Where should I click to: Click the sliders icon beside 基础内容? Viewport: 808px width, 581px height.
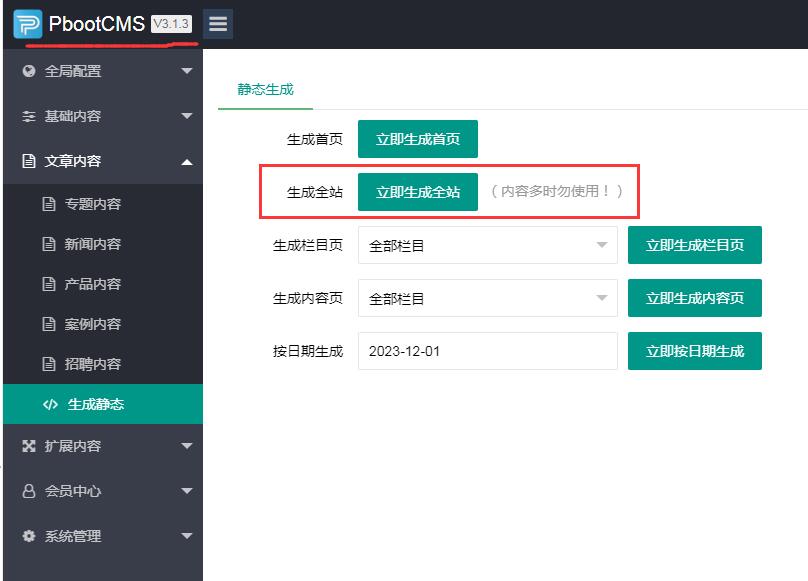(x=29, y=116)
